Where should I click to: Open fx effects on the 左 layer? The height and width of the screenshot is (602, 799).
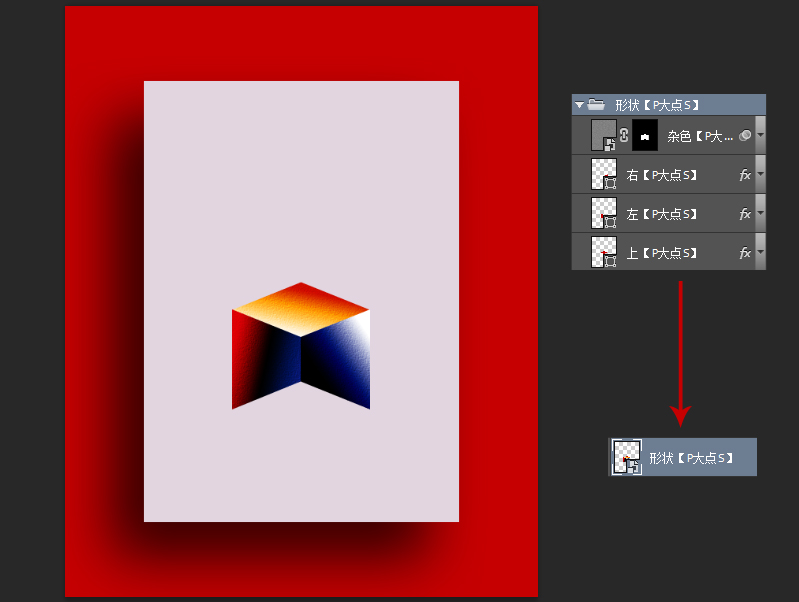point(744,213)
